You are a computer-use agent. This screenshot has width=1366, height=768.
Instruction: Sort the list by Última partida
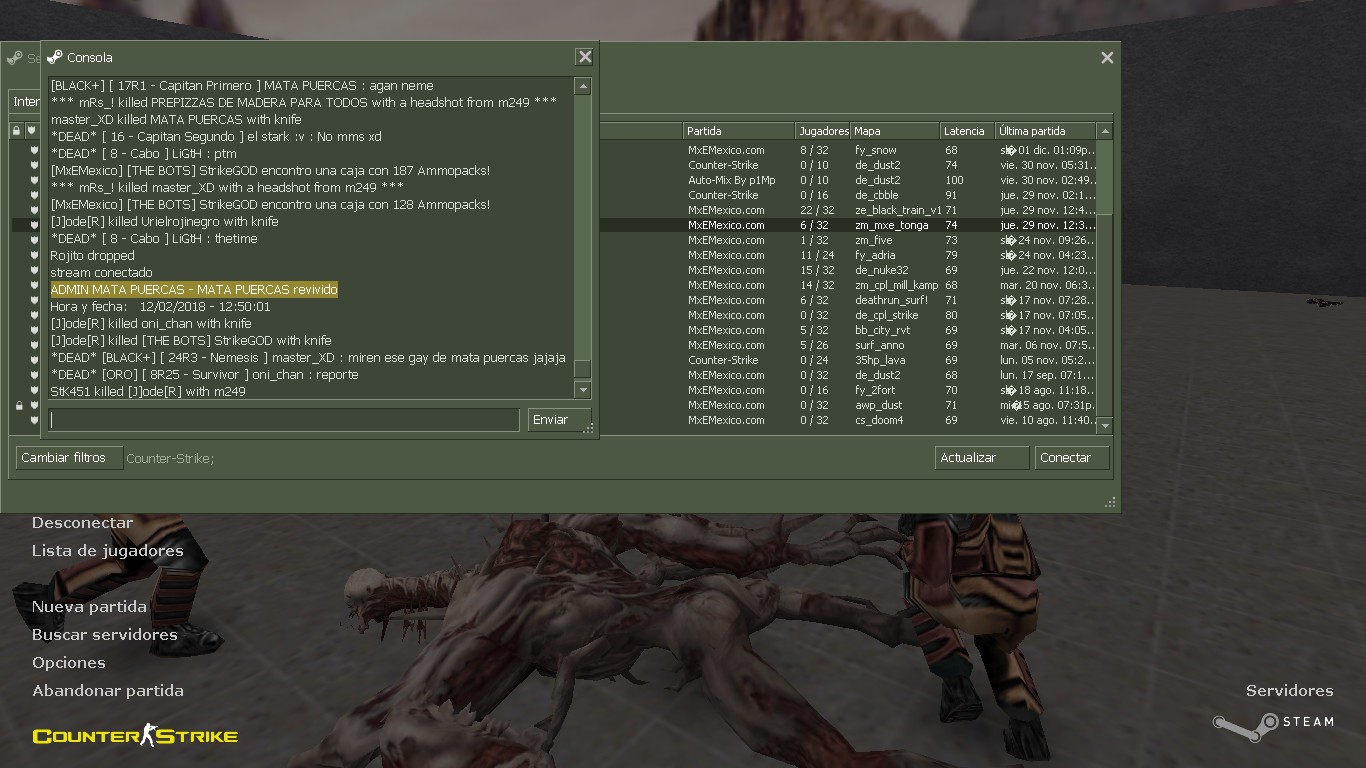tap(1045, 131)
